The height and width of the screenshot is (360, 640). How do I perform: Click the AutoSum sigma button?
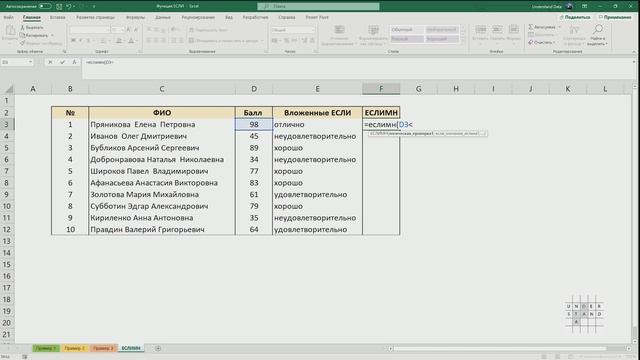click(x=542, y=27)
